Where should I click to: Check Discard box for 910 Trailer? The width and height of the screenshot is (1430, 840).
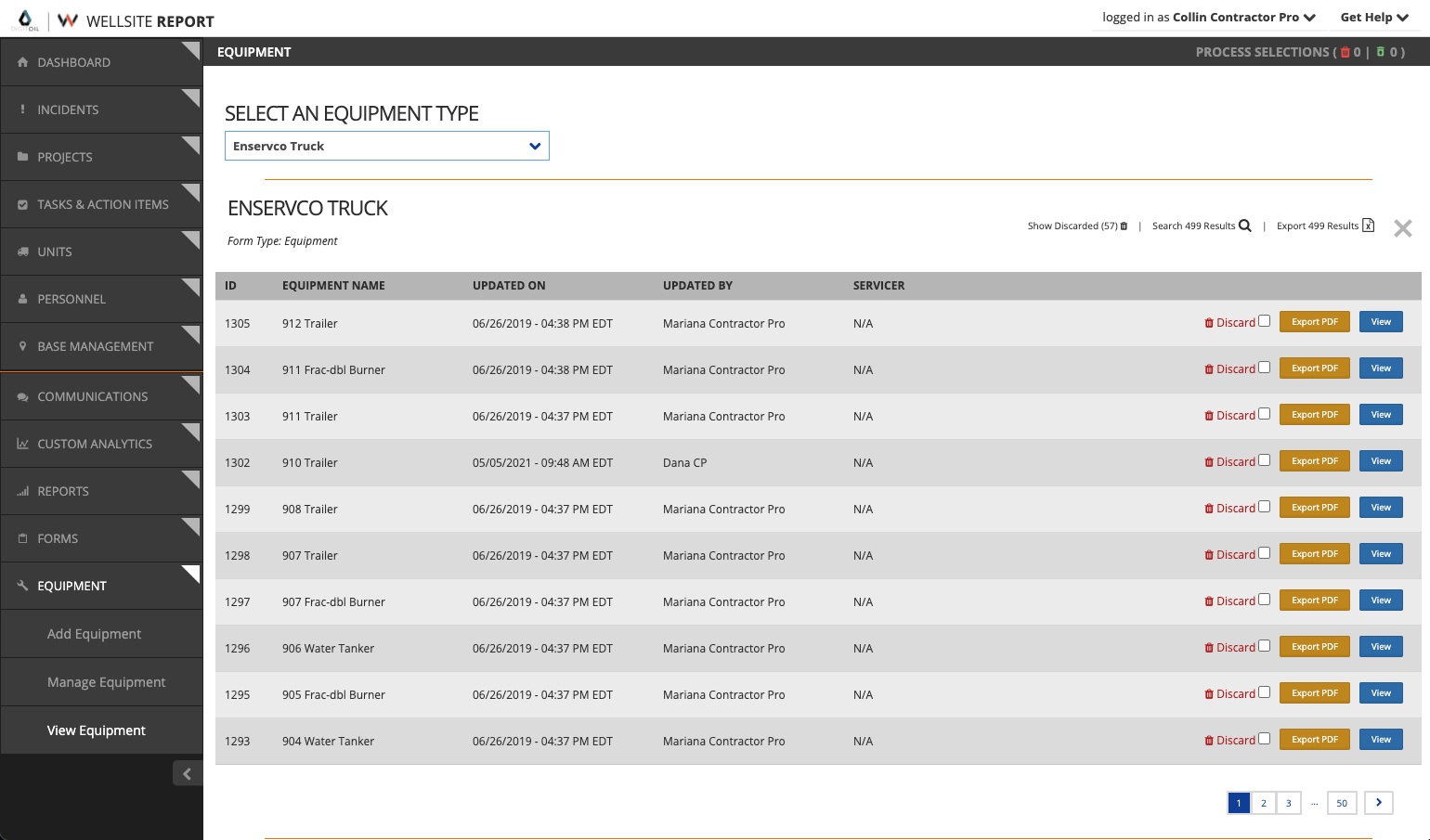(1264, 460)
